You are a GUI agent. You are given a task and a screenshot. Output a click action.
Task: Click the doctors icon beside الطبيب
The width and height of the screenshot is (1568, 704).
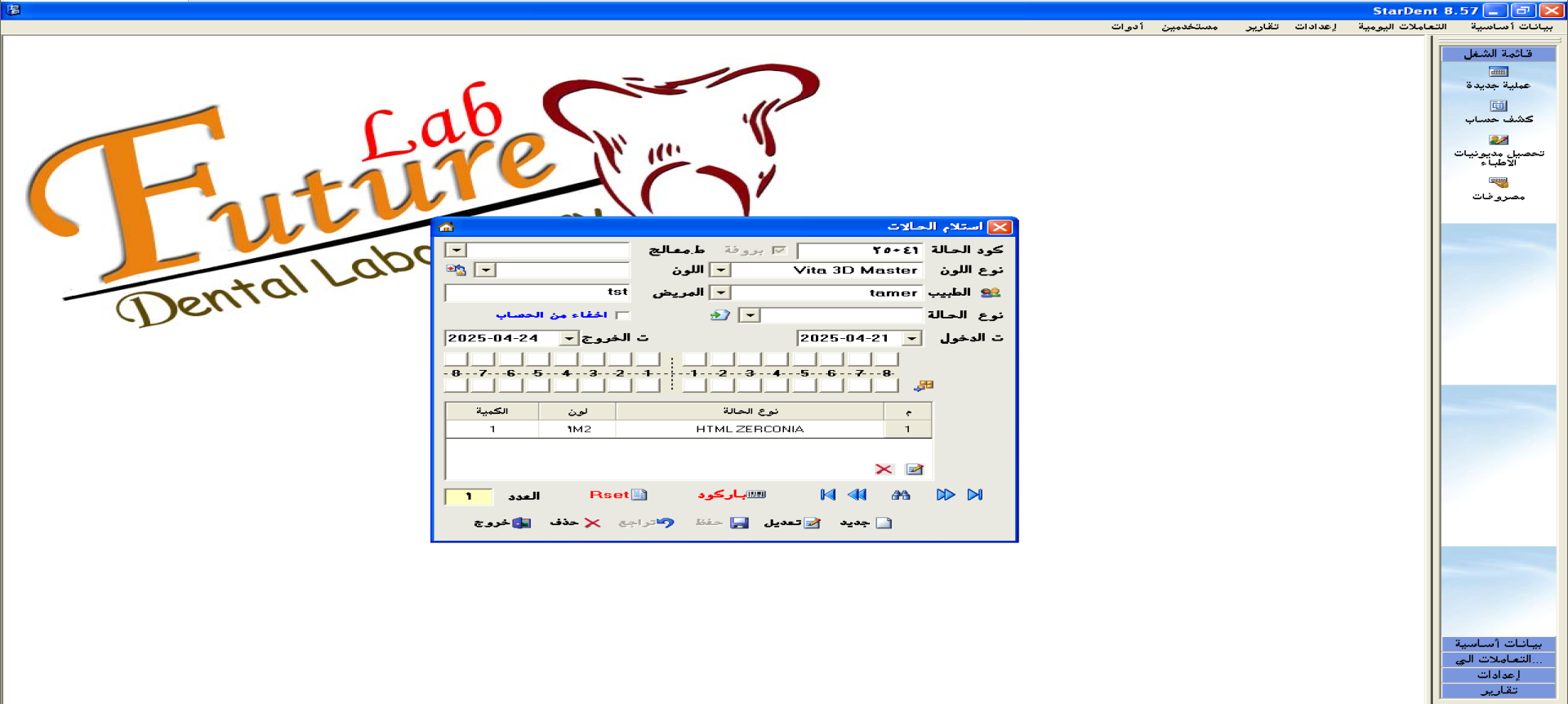(991, 292)
